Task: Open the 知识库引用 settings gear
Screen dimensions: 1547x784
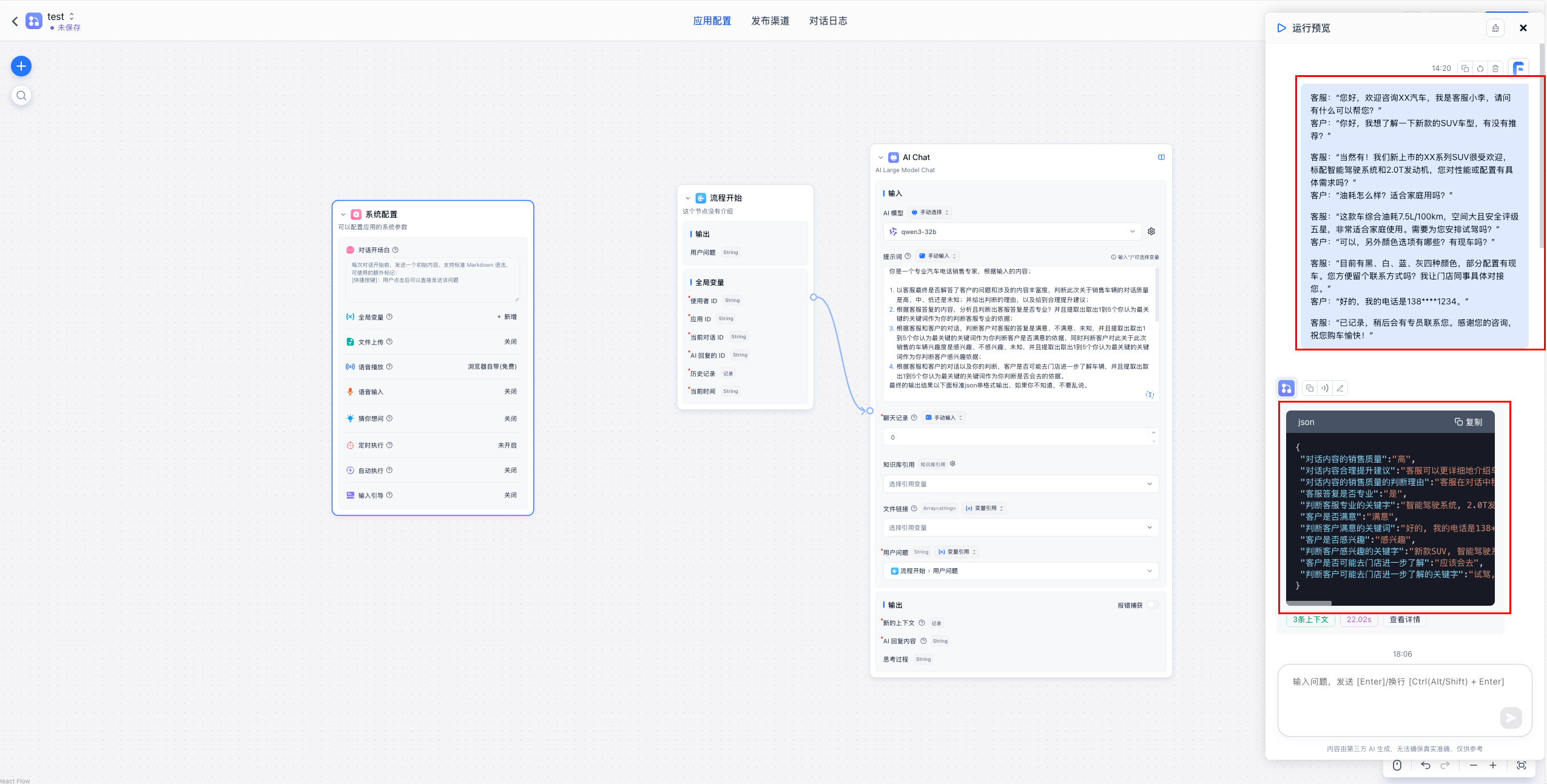Action: [952, 464]
